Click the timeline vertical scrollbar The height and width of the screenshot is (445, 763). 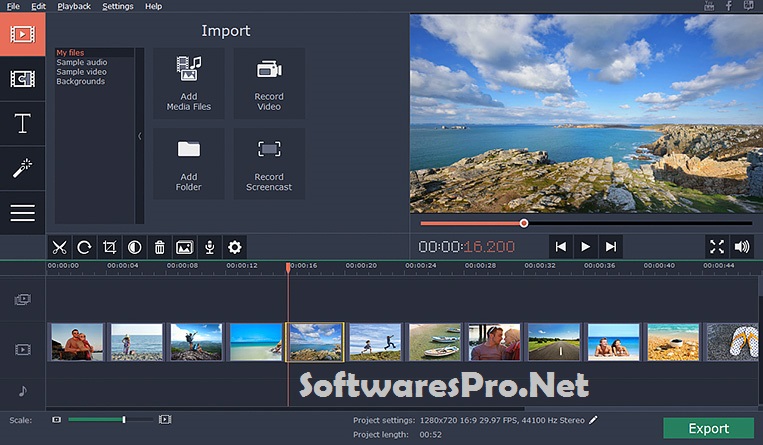coord(760,341)
